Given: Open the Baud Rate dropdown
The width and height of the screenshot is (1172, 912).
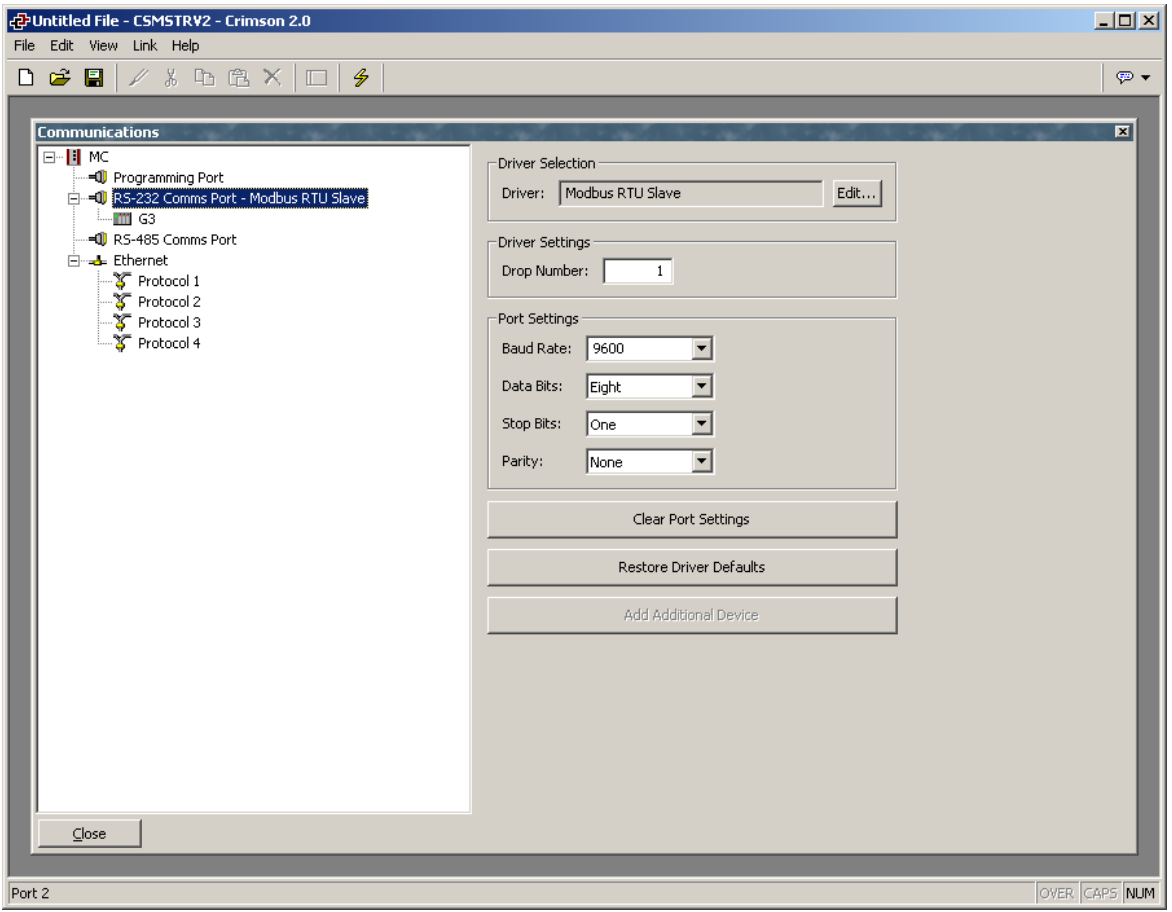Looking at the screenshot, I should click(x=701, y=348).
